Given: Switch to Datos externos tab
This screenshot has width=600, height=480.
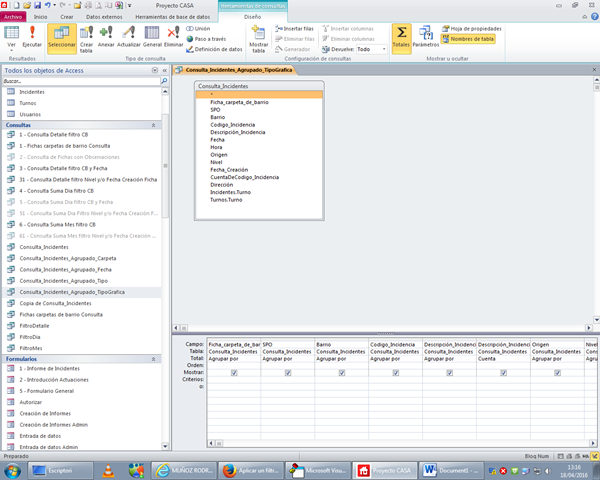Looking at the screenshot, I should click(105, 17).
